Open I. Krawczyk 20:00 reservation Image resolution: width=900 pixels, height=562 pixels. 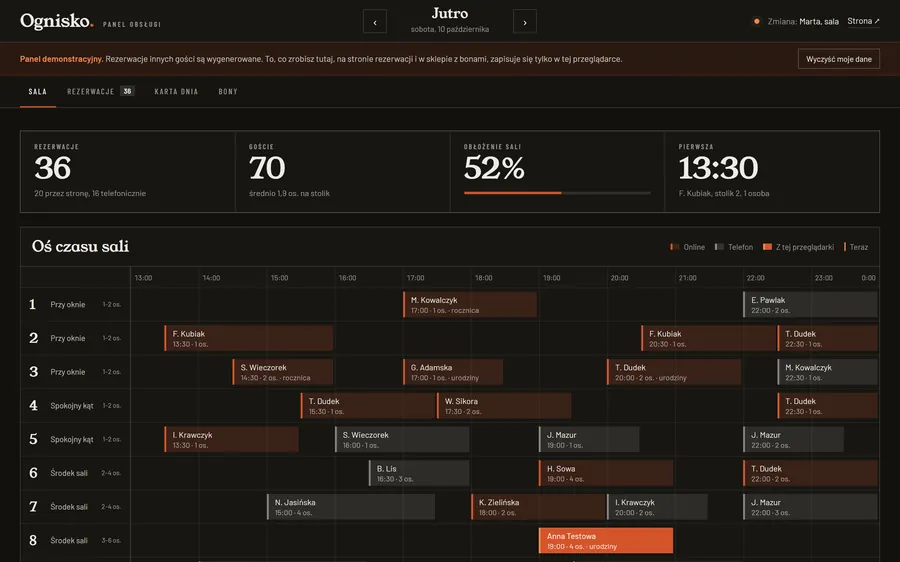[x=657, y=507]
